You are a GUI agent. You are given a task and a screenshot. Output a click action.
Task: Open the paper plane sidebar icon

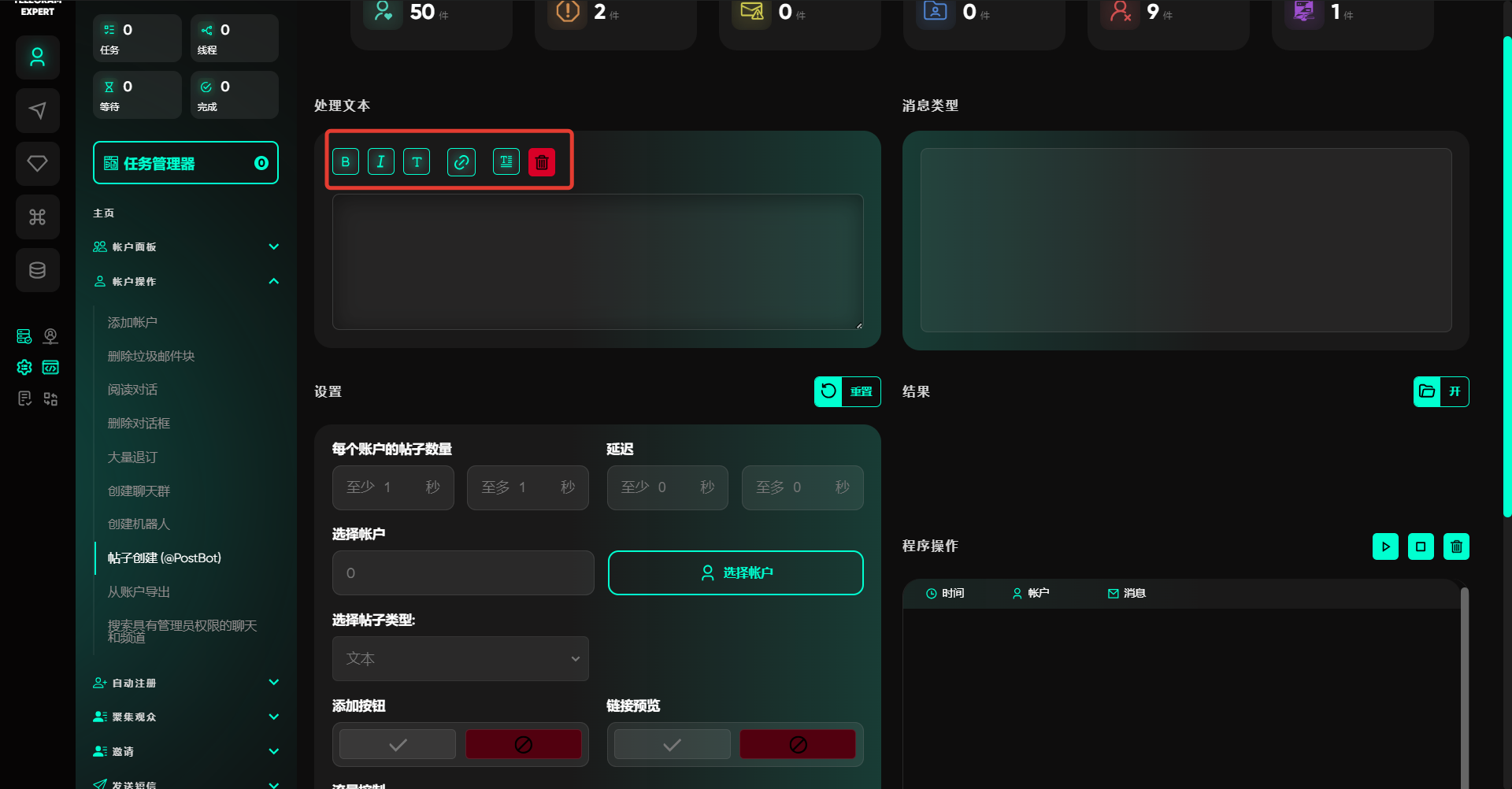click(37, 110)
